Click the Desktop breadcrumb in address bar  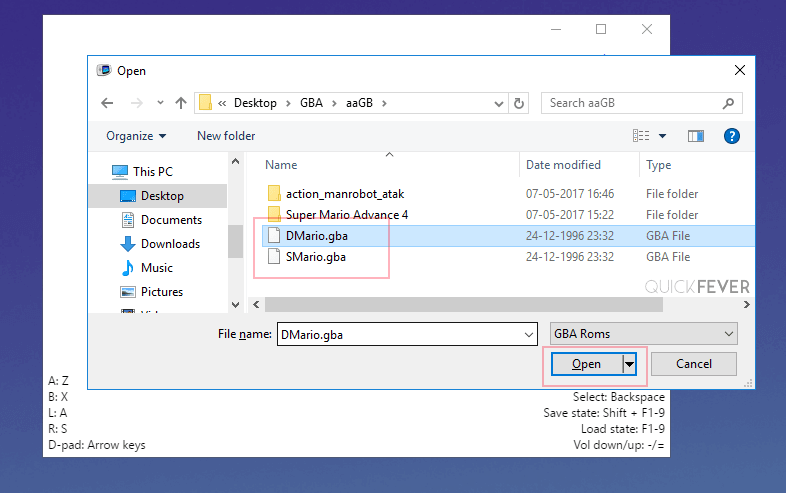point(255,103)
